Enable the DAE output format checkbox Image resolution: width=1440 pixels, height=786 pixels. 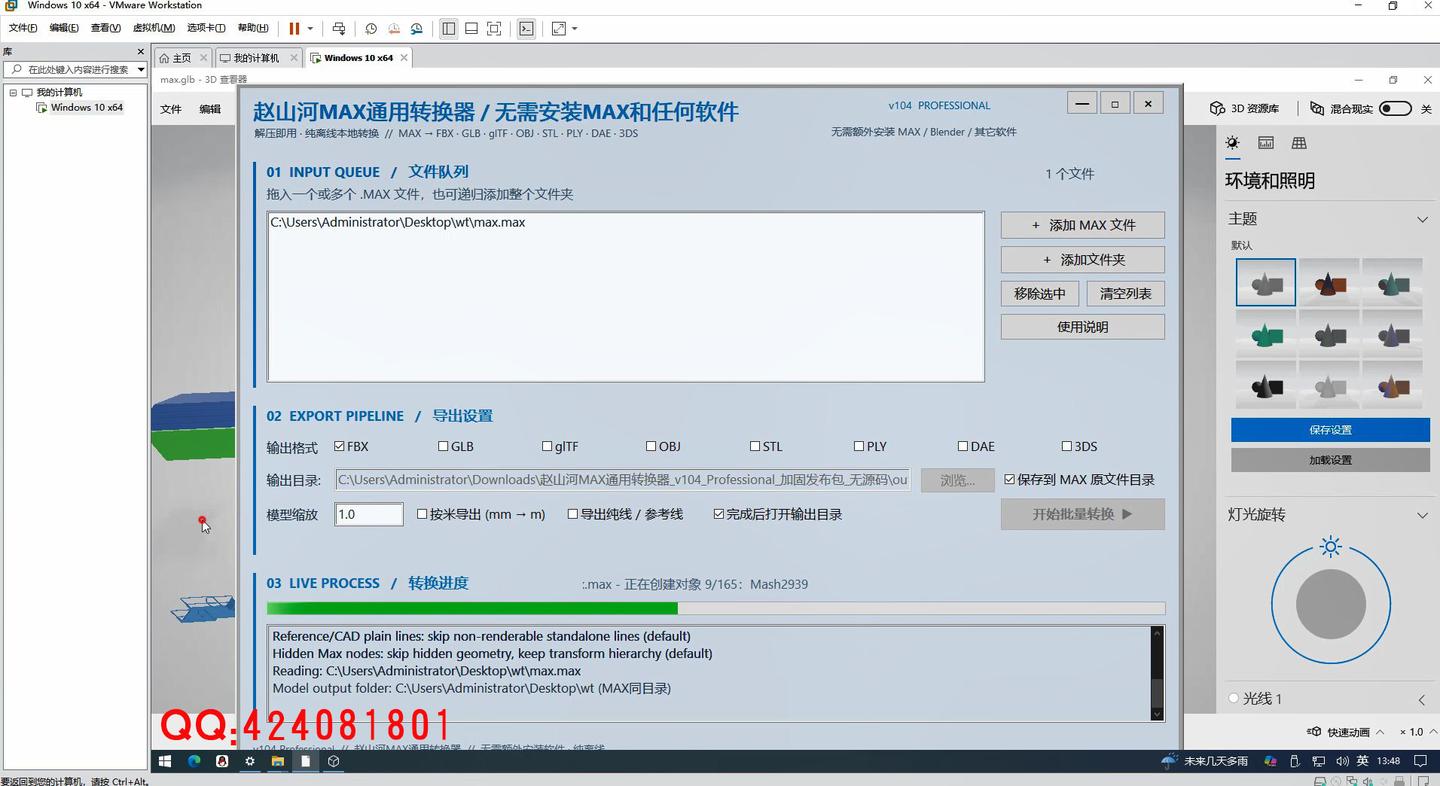963,446
